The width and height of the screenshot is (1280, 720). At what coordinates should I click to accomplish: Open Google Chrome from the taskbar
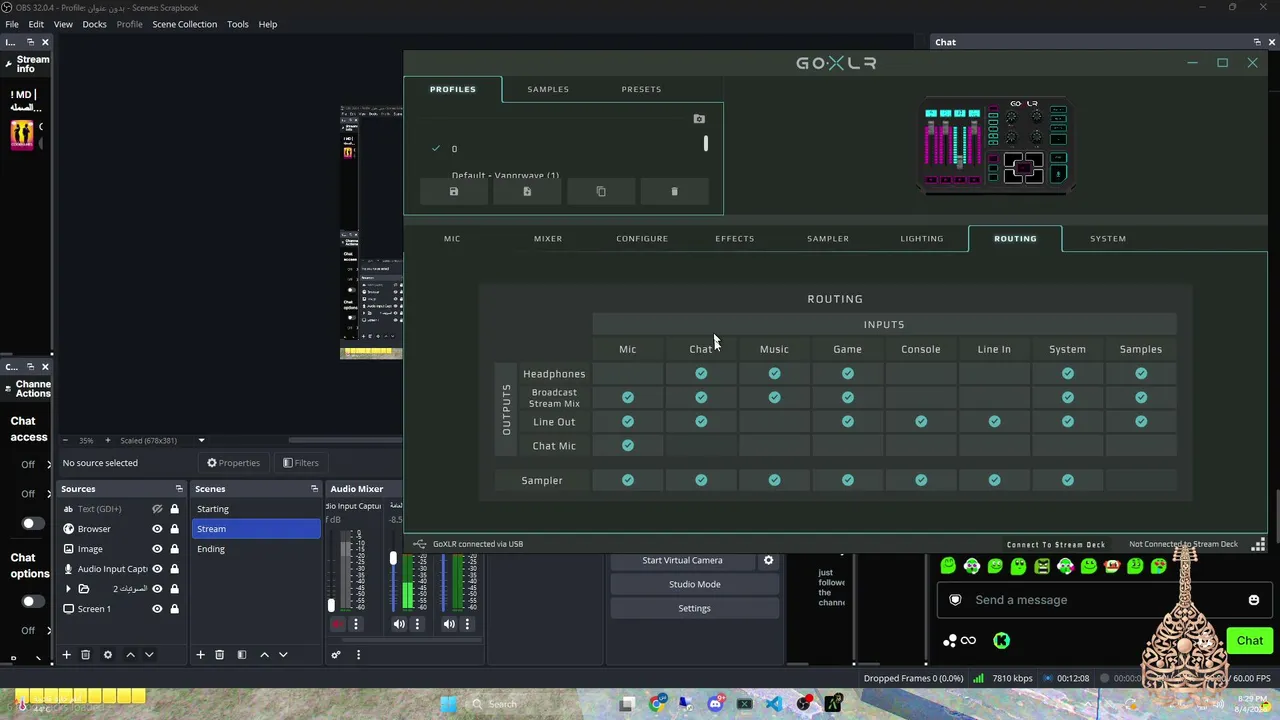pos(657,704)
